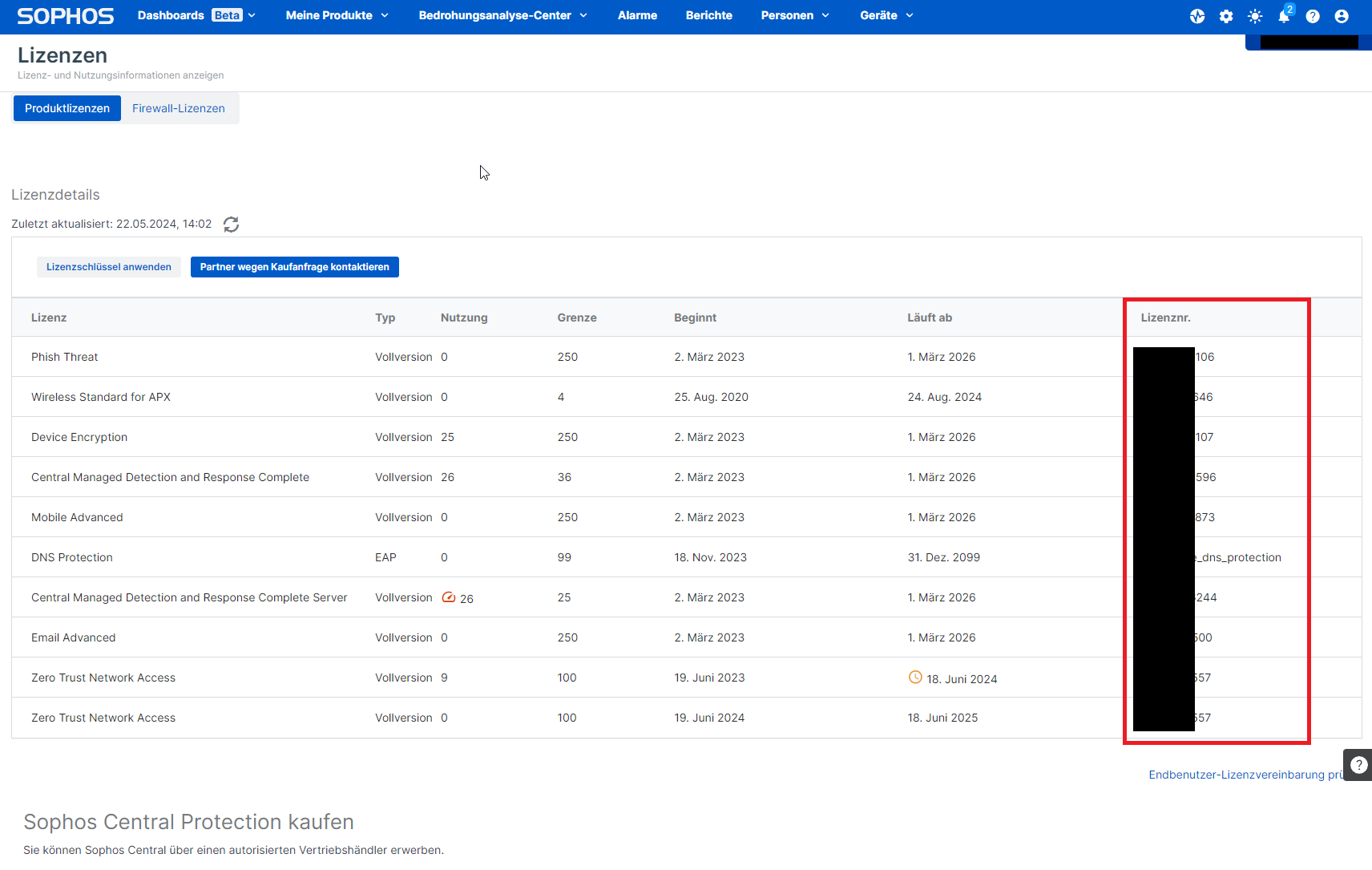This screenshot has height=870, width=1372.
Task: Click start date 25. Aug. 2020
Action: (x=711, y=397)
